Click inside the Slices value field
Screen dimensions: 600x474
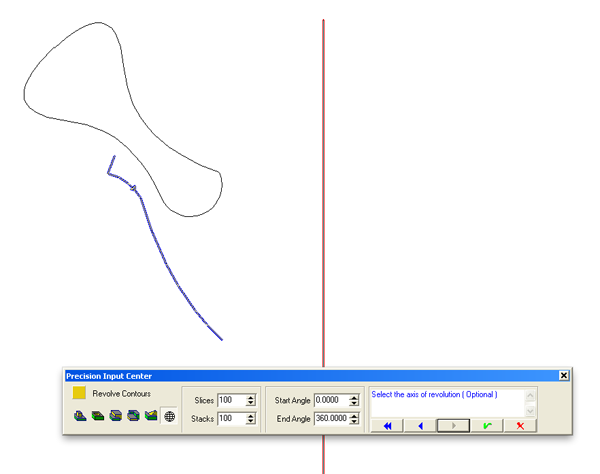(x=232, y=400)
